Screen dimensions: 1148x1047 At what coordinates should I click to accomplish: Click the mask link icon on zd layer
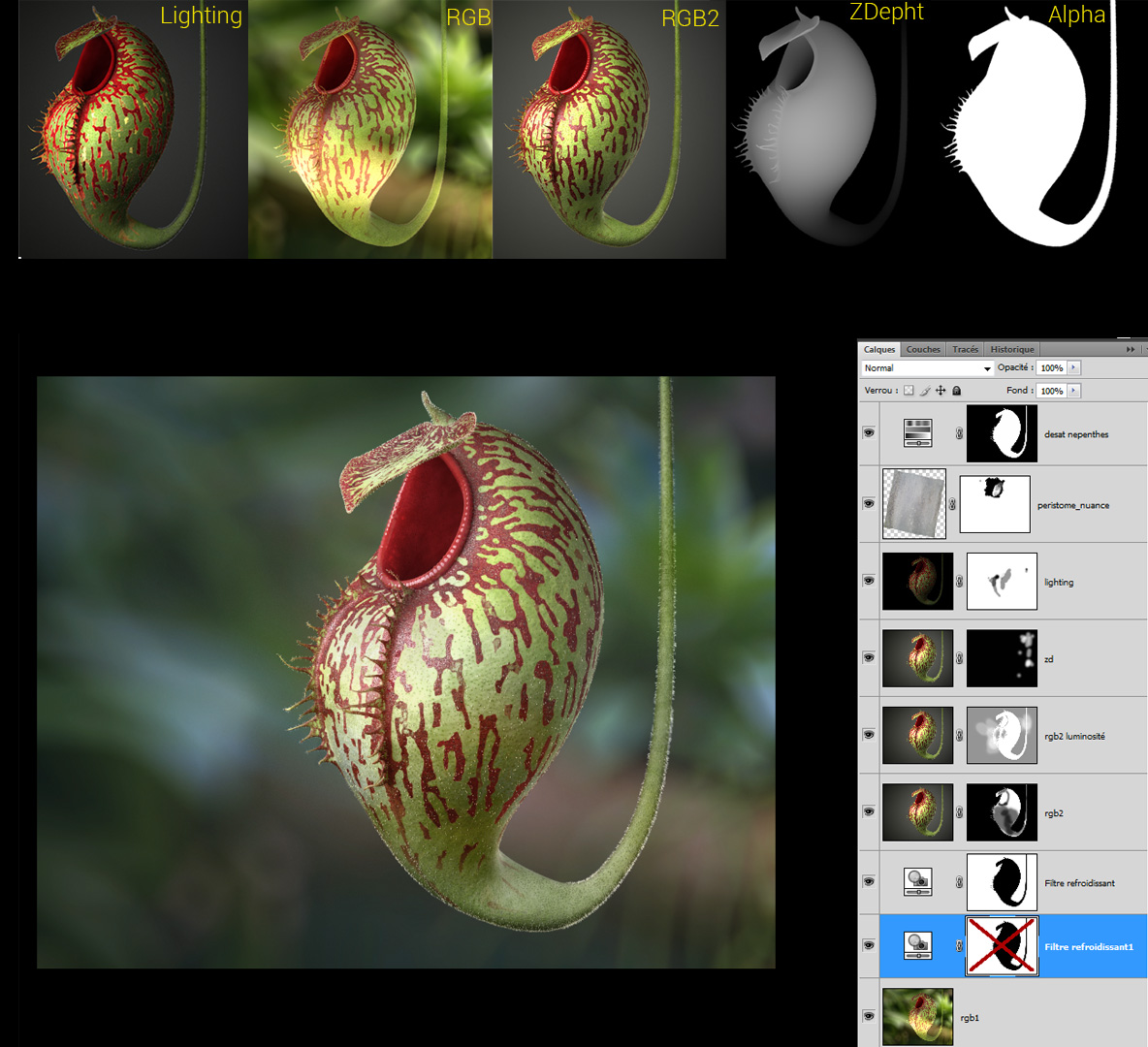tap(959, 658)
